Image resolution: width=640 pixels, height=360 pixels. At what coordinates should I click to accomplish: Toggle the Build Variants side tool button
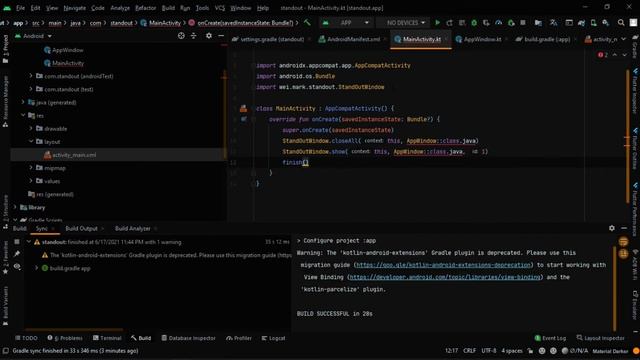5,306
